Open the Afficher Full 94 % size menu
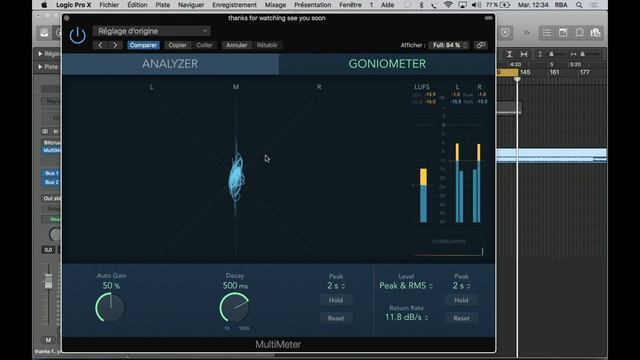The width and height of the screenshot is (640, 360). [449, 45]
